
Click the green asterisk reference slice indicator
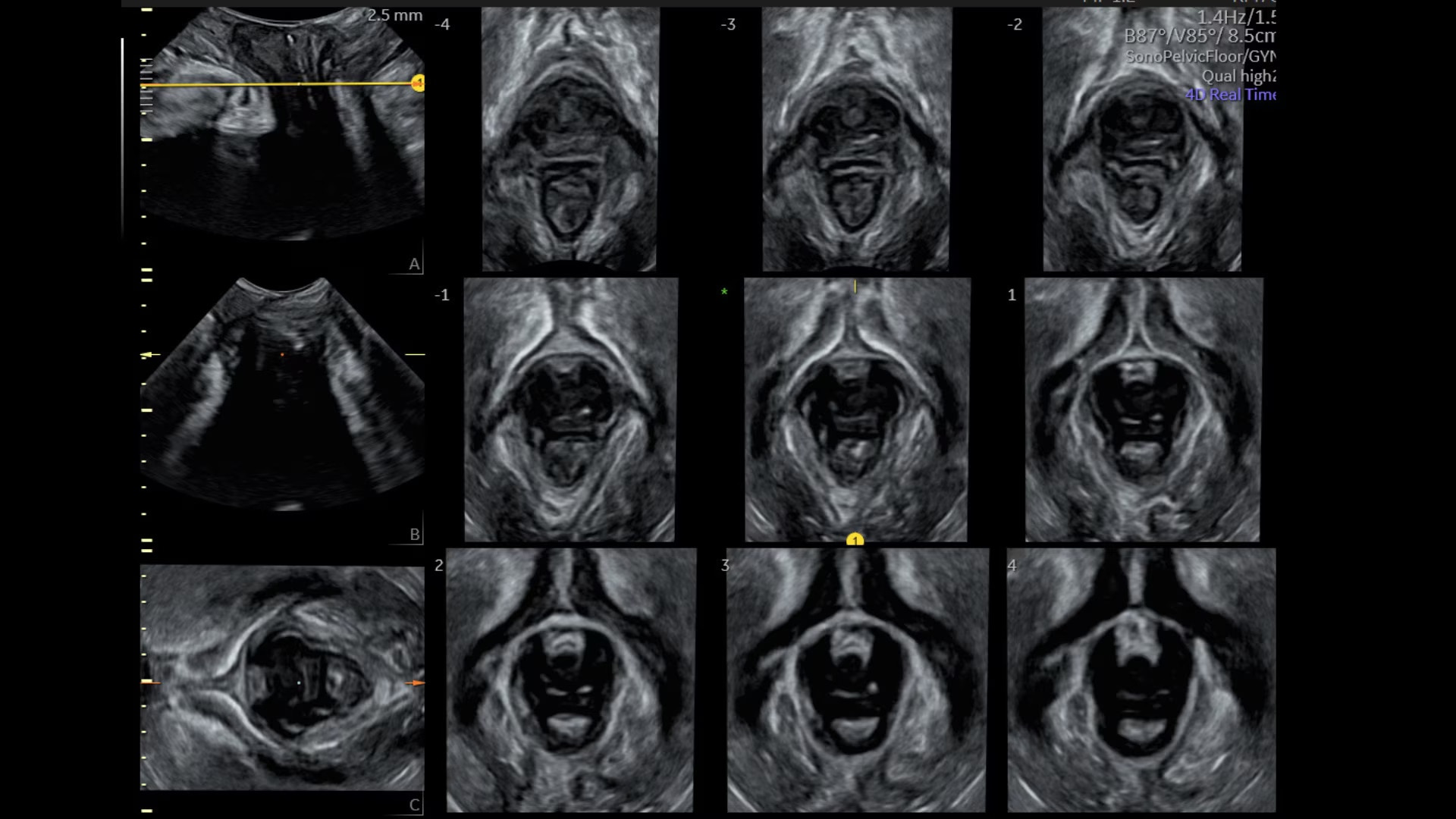724,293
